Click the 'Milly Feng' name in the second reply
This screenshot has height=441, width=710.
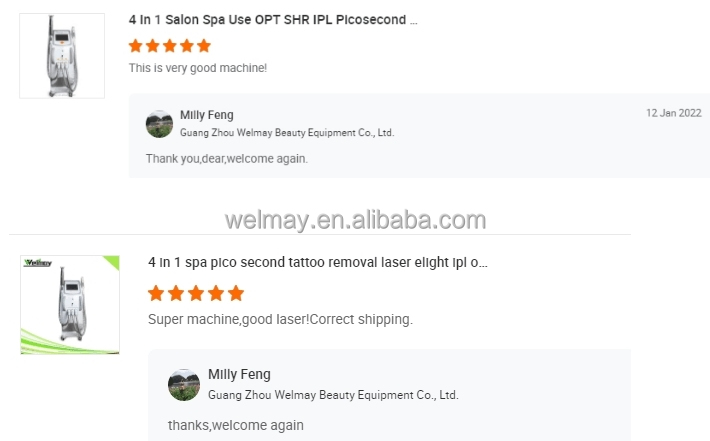239,375
